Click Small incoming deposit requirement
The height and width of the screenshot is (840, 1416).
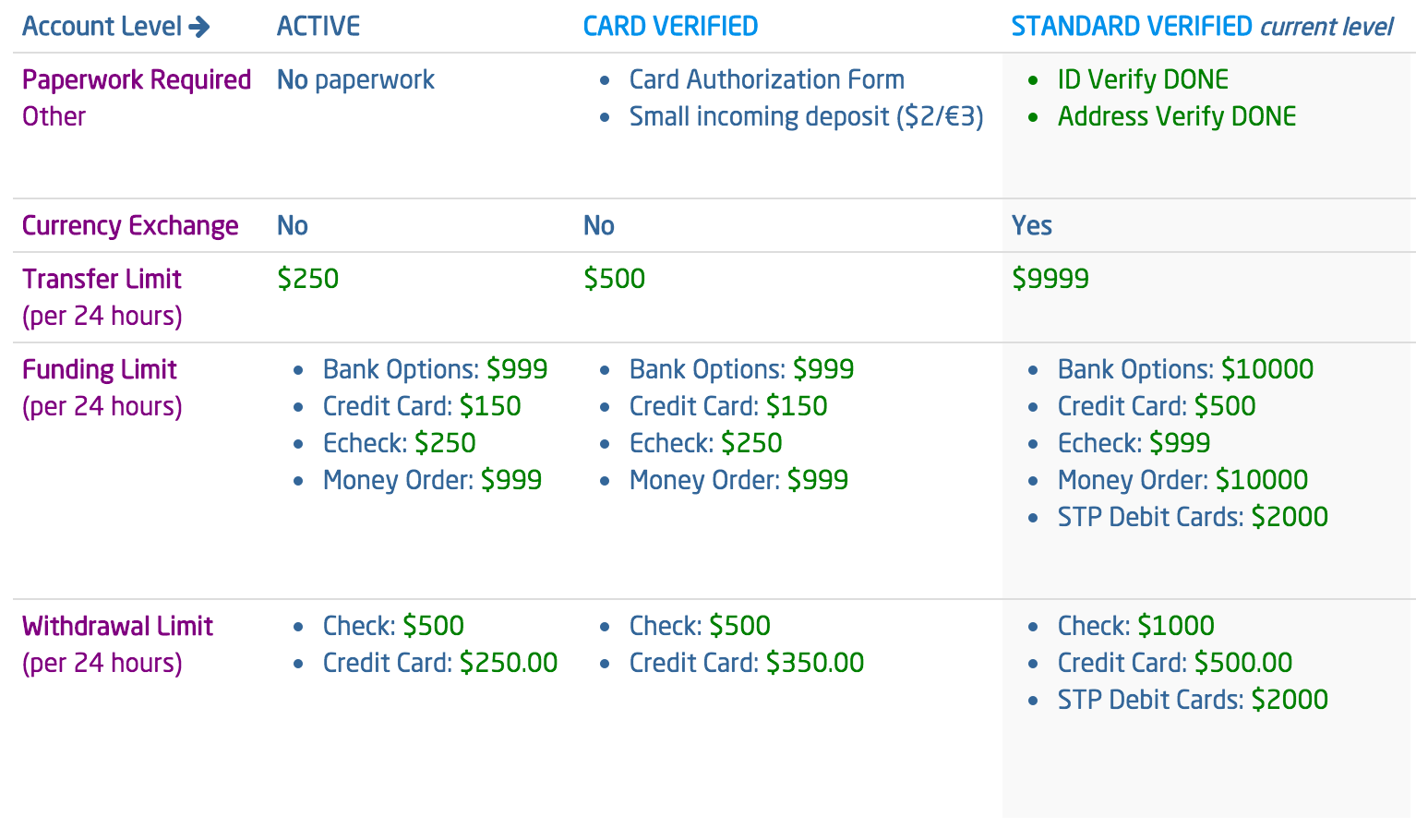click(x=806, y=117)
